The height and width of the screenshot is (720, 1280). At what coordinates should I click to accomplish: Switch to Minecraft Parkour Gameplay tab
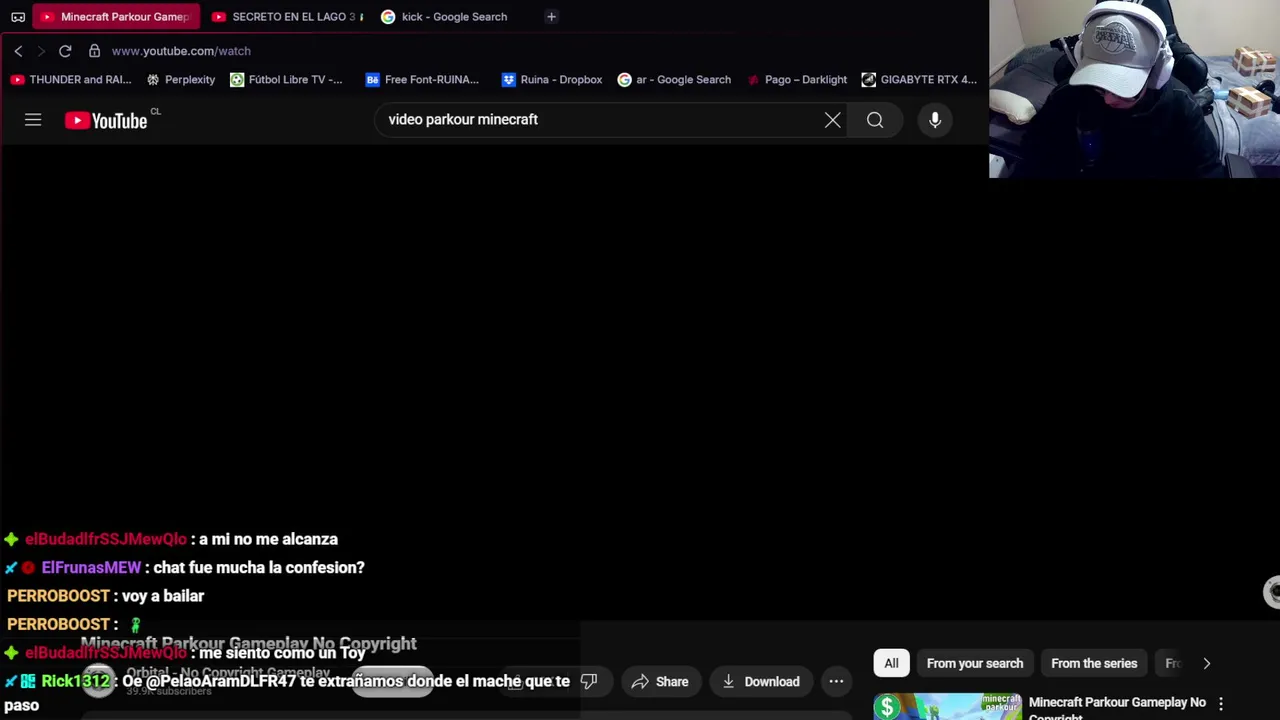(116, 17)
